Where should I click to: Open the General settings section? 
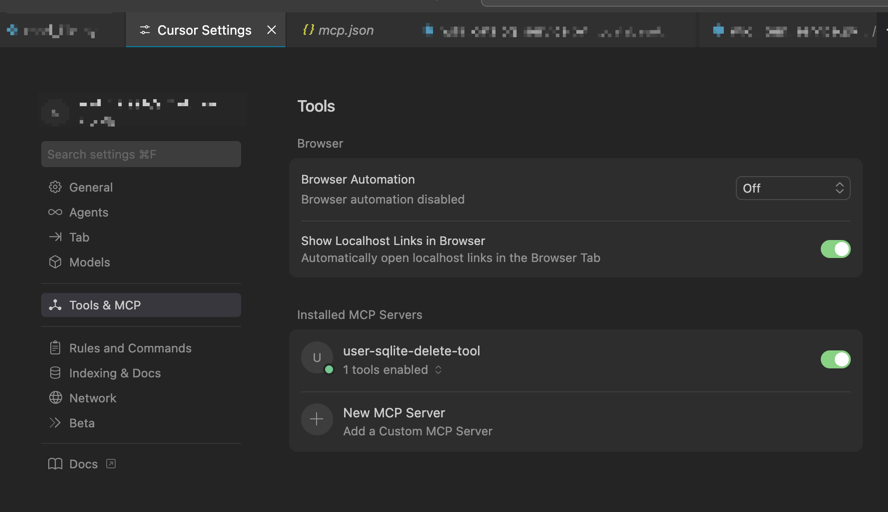click(141, 187)
